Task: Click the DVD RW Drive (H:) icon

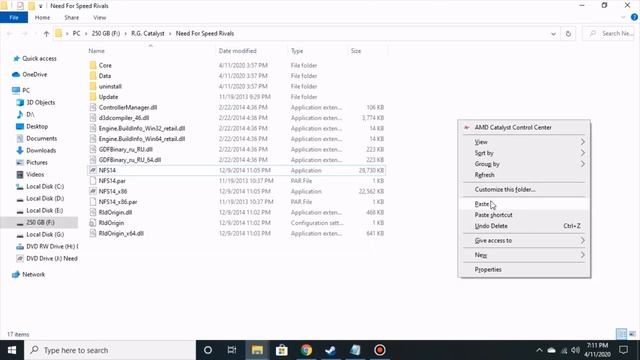Action: [20, 247]
